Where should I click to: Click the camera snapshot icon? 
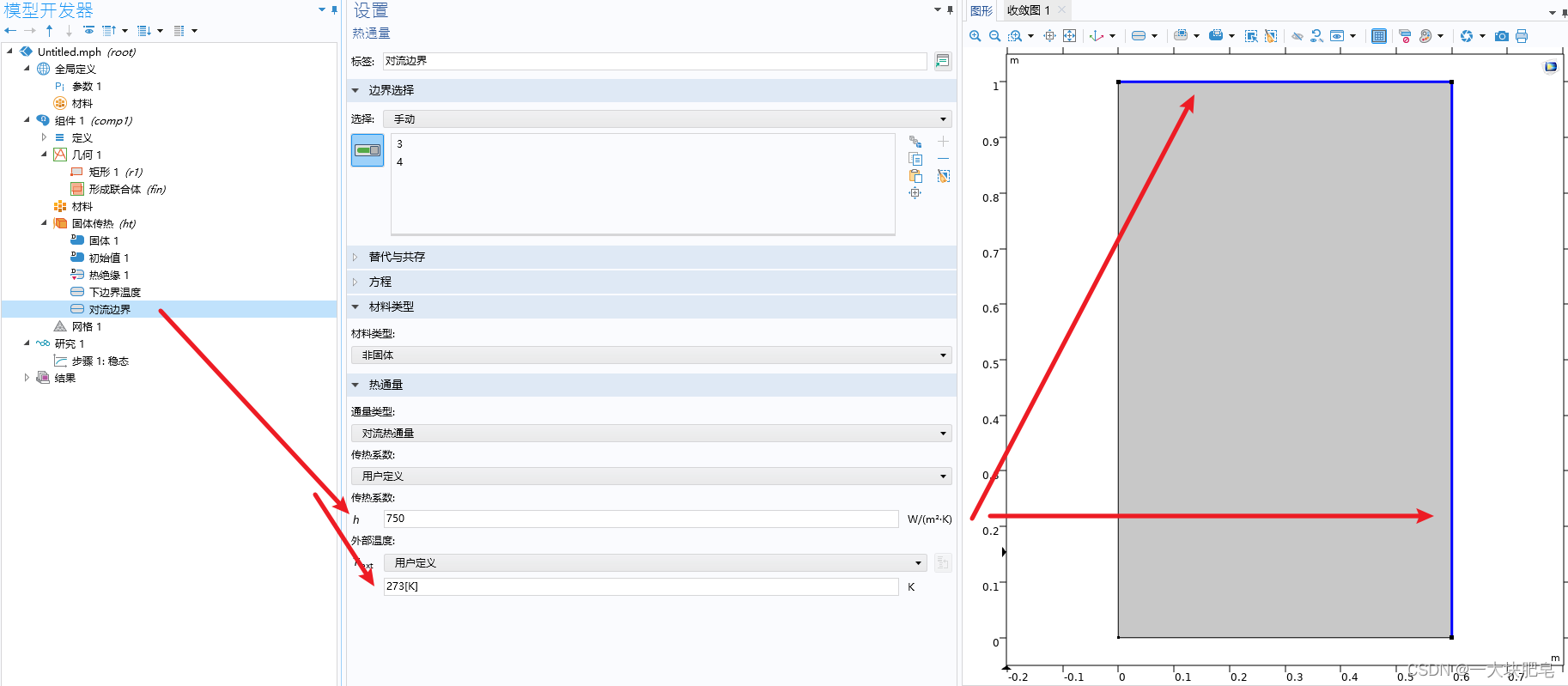coord(1502,36)
